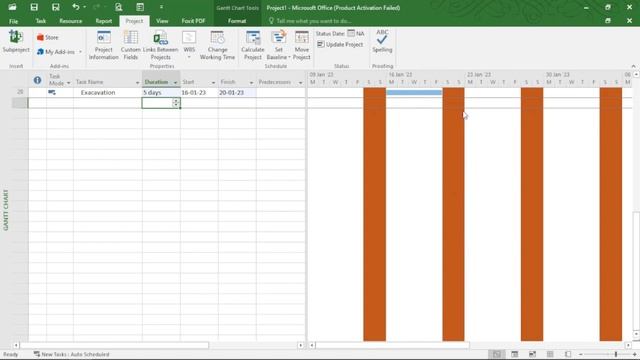Click the Print Preview icon in quick access toolbar
Image resolution: width=640 pixels, height=360 pixels.
[x=118, y=7]
